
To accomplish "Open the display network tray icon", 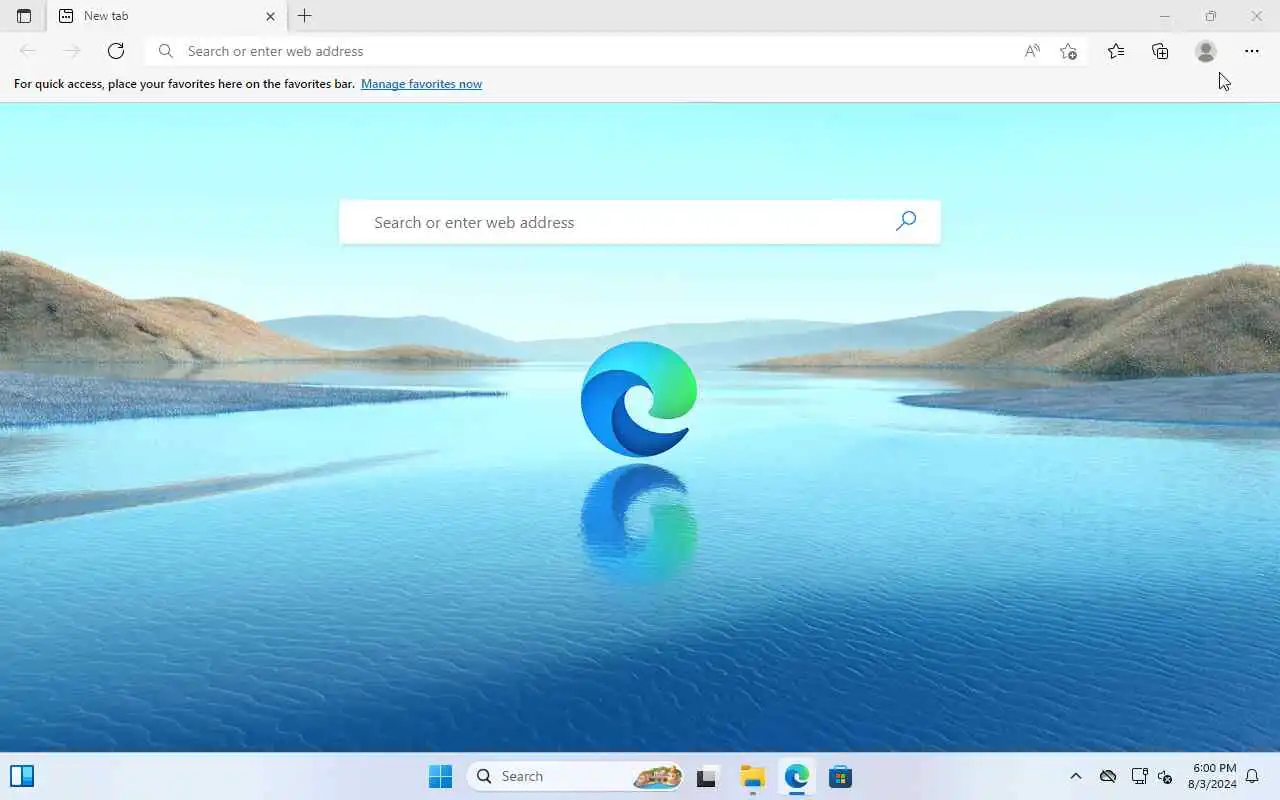I will [1139, 776].
